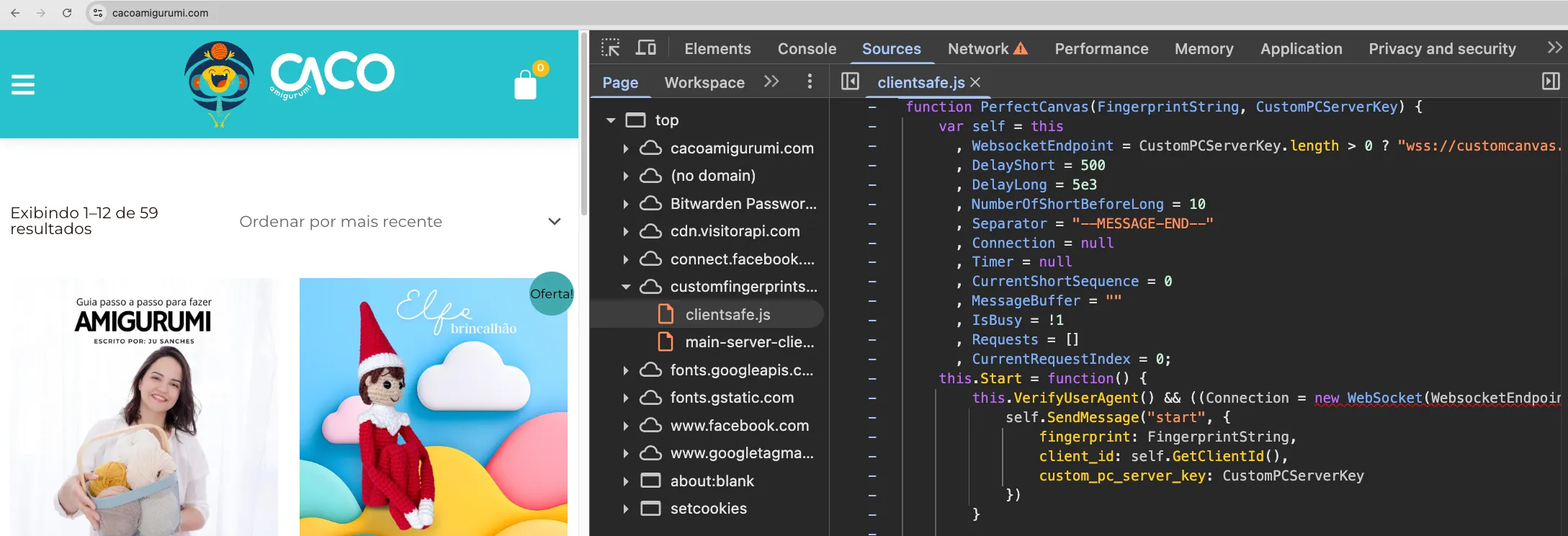Click the frame icon beside about:blank
1568x536 pixels.
point(650,481)
